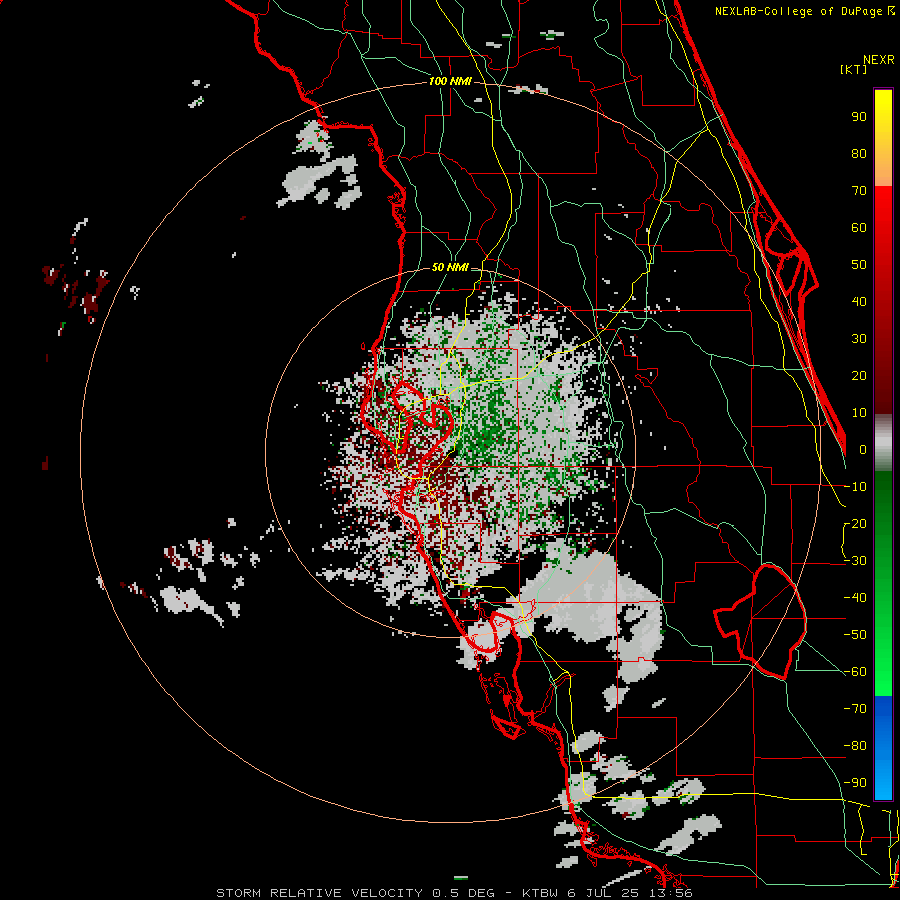
Task: Click the [KT] unit label above the scale
Action: (854, 69)
